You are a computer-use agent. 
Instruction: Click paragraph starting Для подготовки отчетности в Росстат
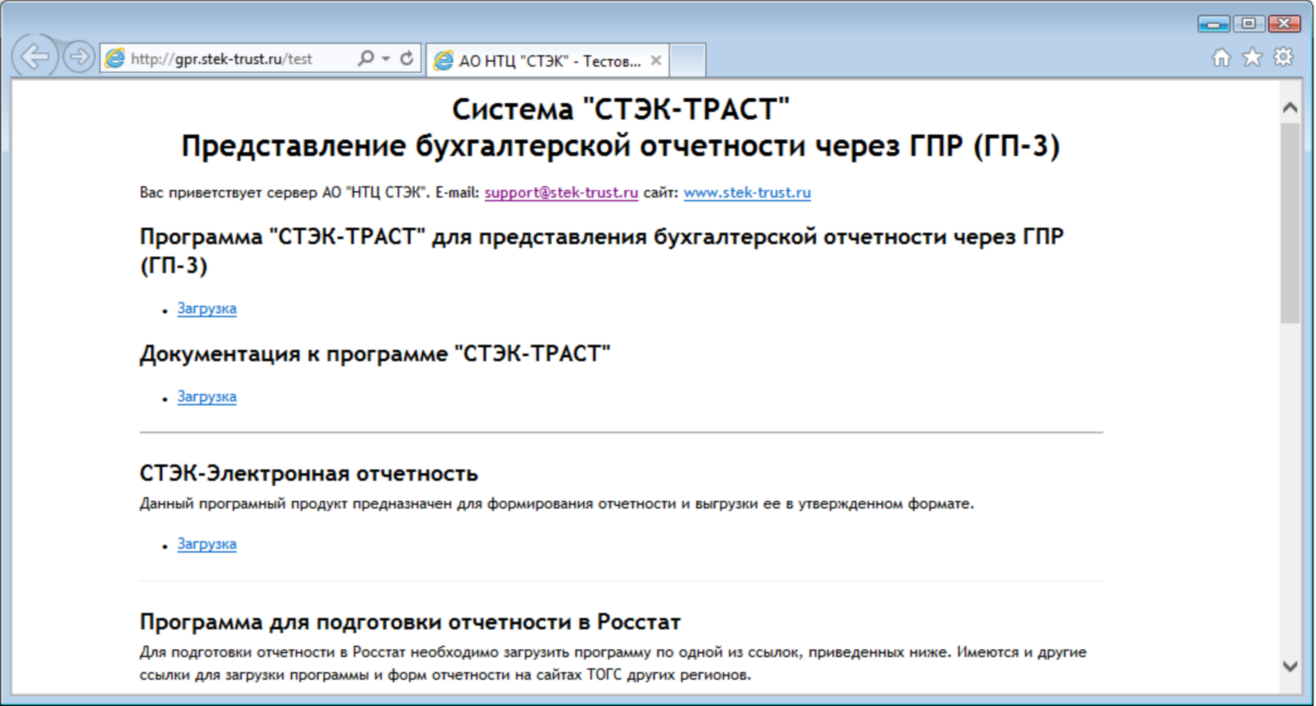click(x=613, y=664)
